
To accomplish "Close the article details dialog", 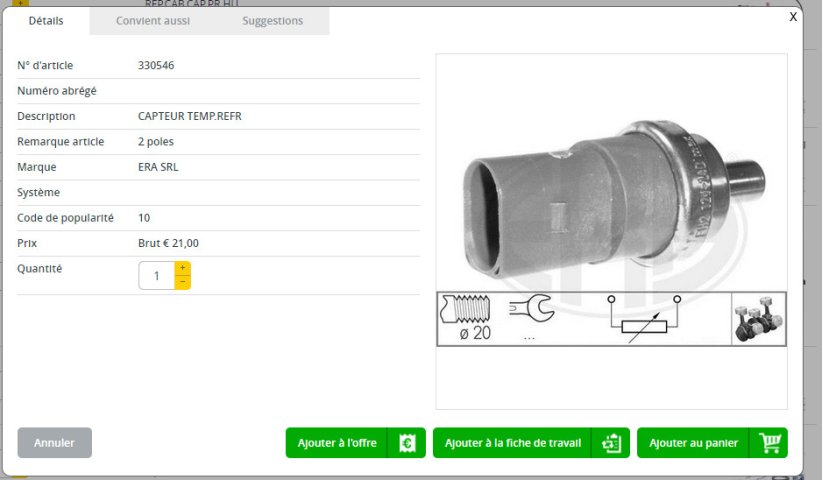I will tap(793, 17).
